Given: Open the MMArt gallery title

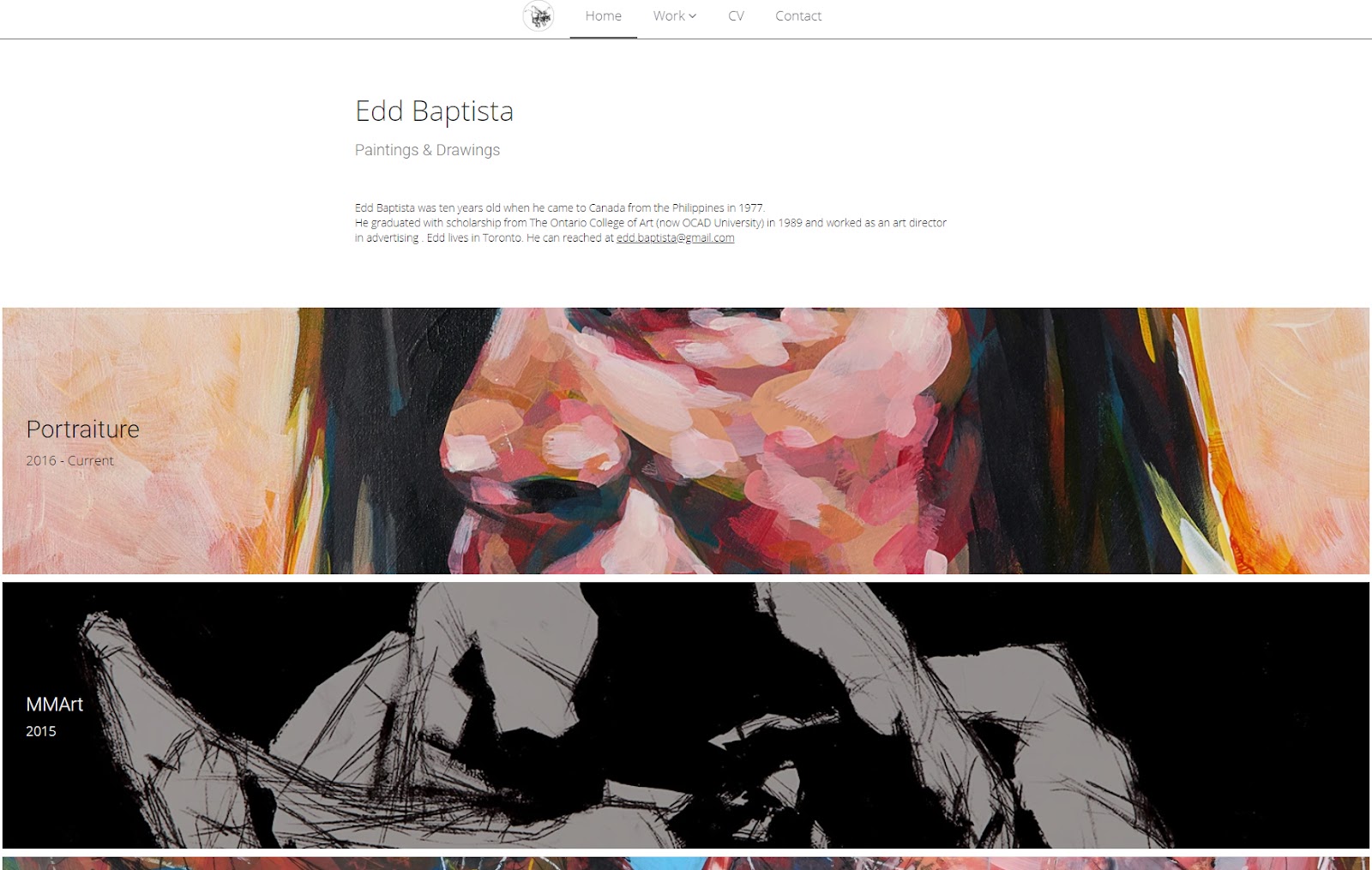Looking at the screenshot, I should click(54, 705).
